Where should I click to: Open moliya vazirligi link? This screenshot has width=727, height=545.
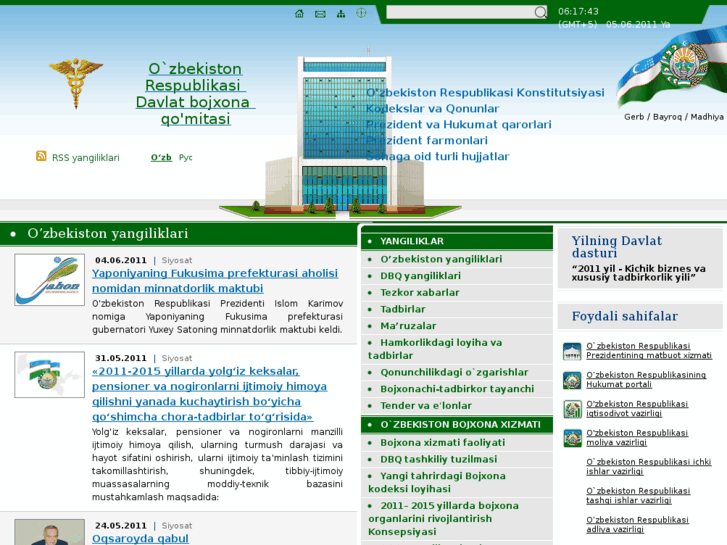tap(637, 437)
